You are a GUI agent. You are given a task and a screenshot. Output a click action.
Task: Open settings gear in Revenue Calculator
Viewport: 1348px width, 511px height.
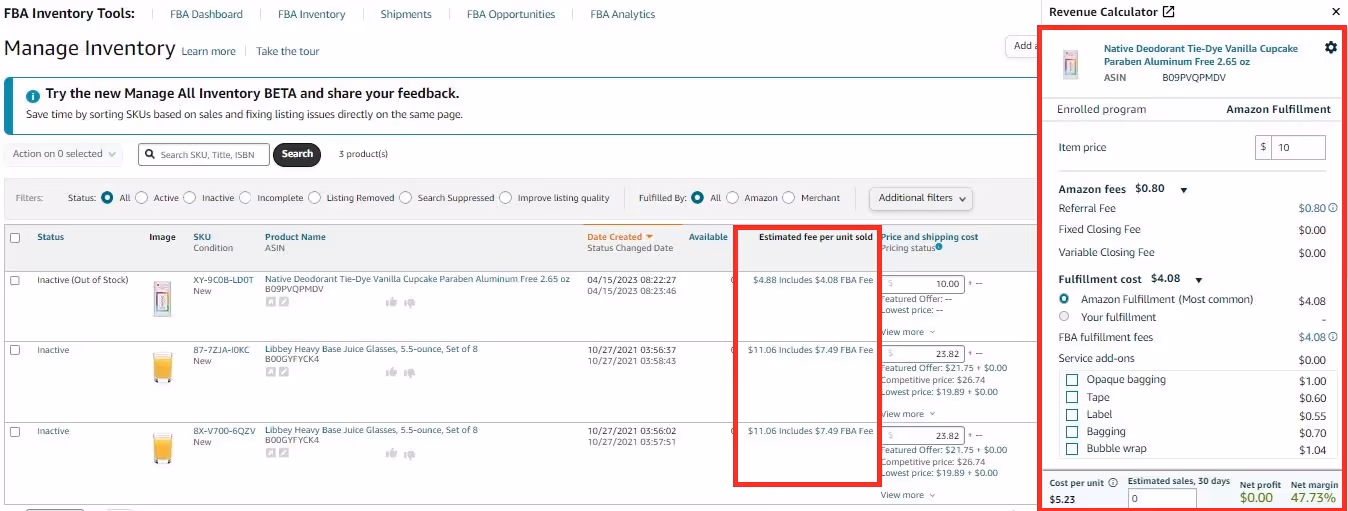(x=1330, y=48)
